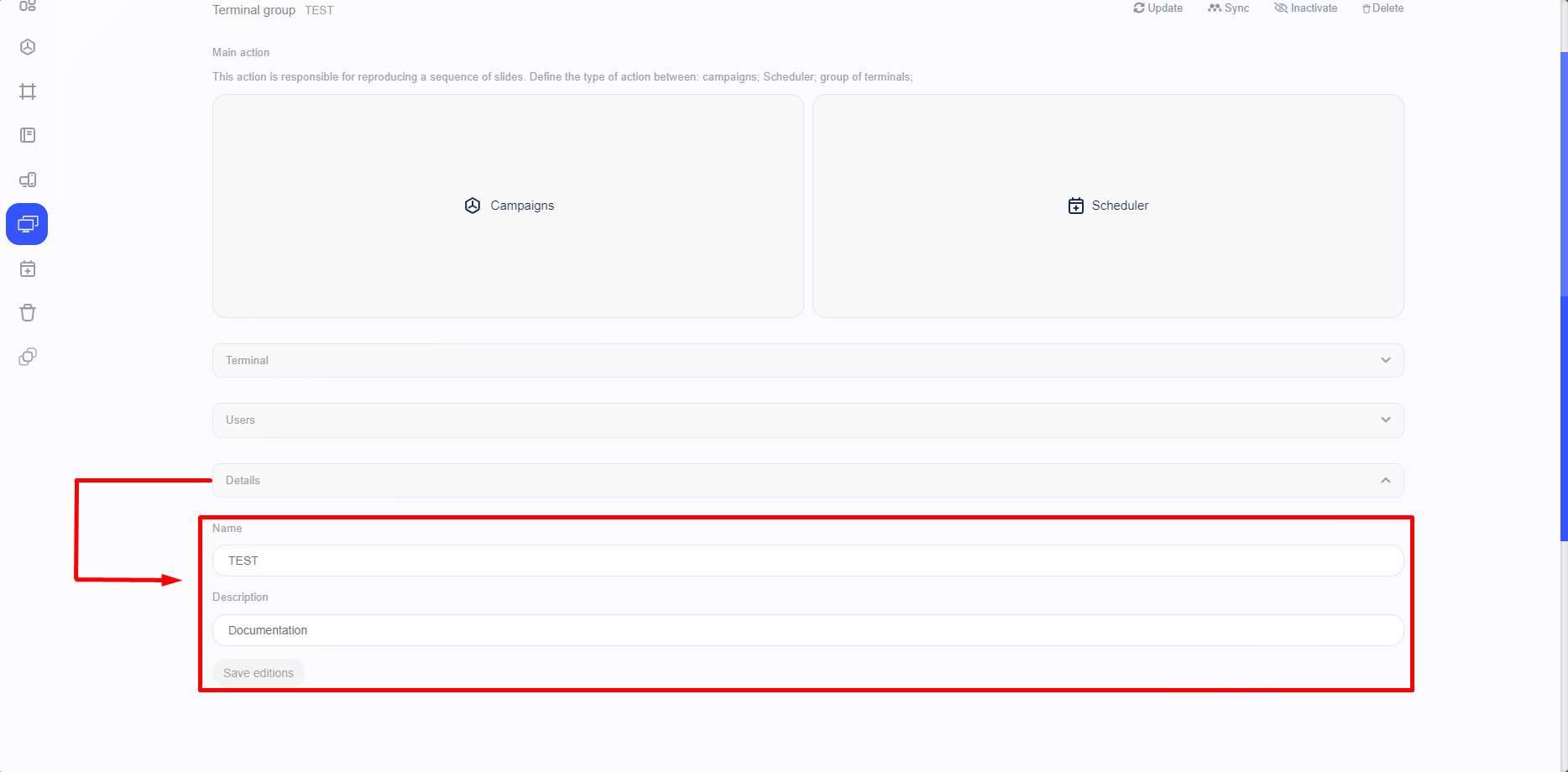The width and height of the screenshot is (1568, 772).
Task: Focus the Name field containing TEST
Action: coord(808,561)
